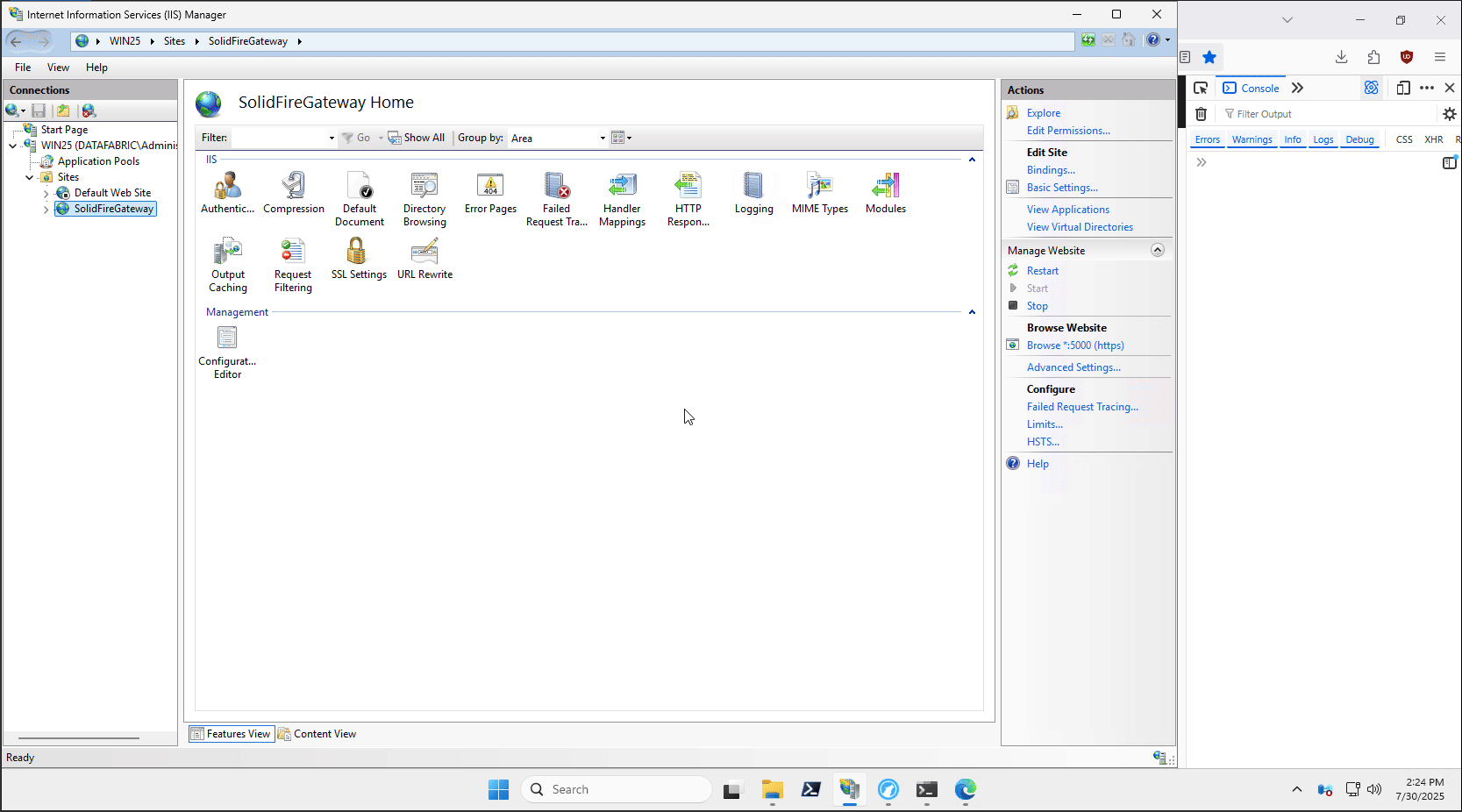The width and height of the screenshot is (1462, 812).
Task: Expand the Default Web Site tree node
Action: point(46,193)
